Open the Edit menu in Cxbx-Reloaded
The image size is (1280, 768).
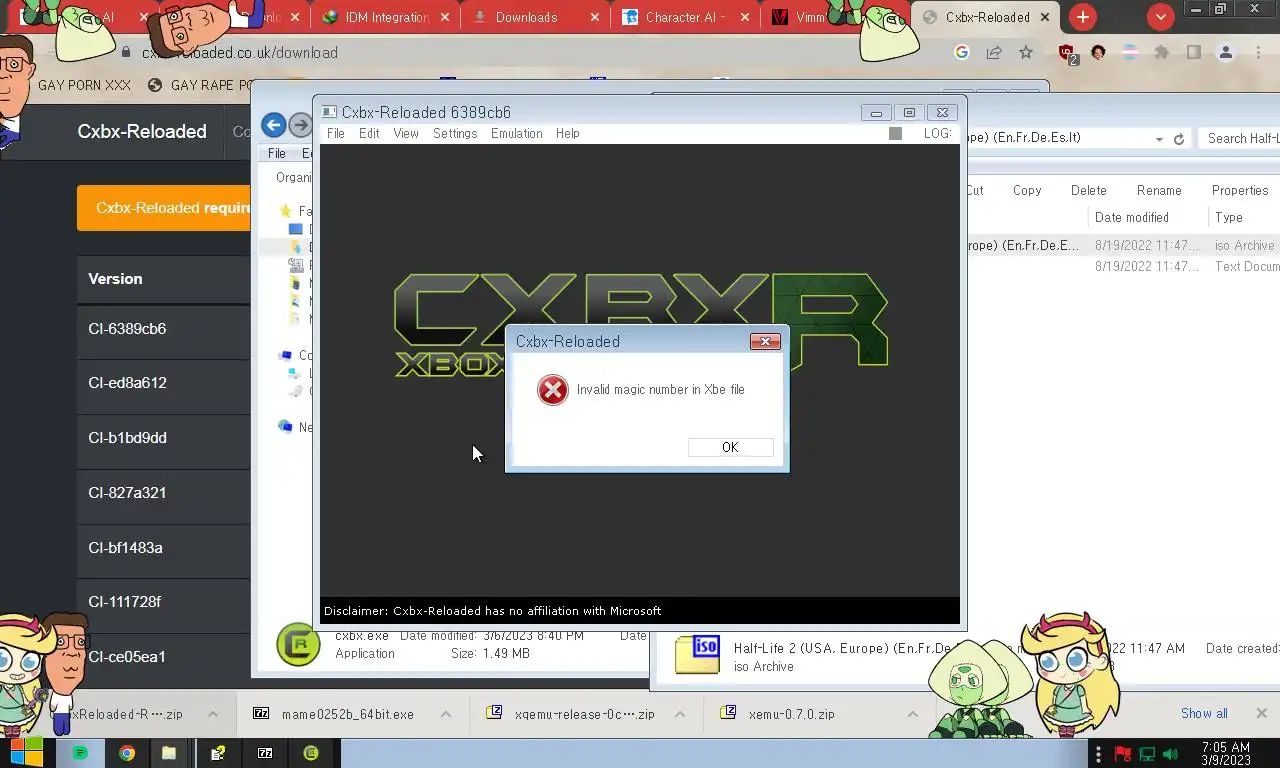click(x=369, y=134)
